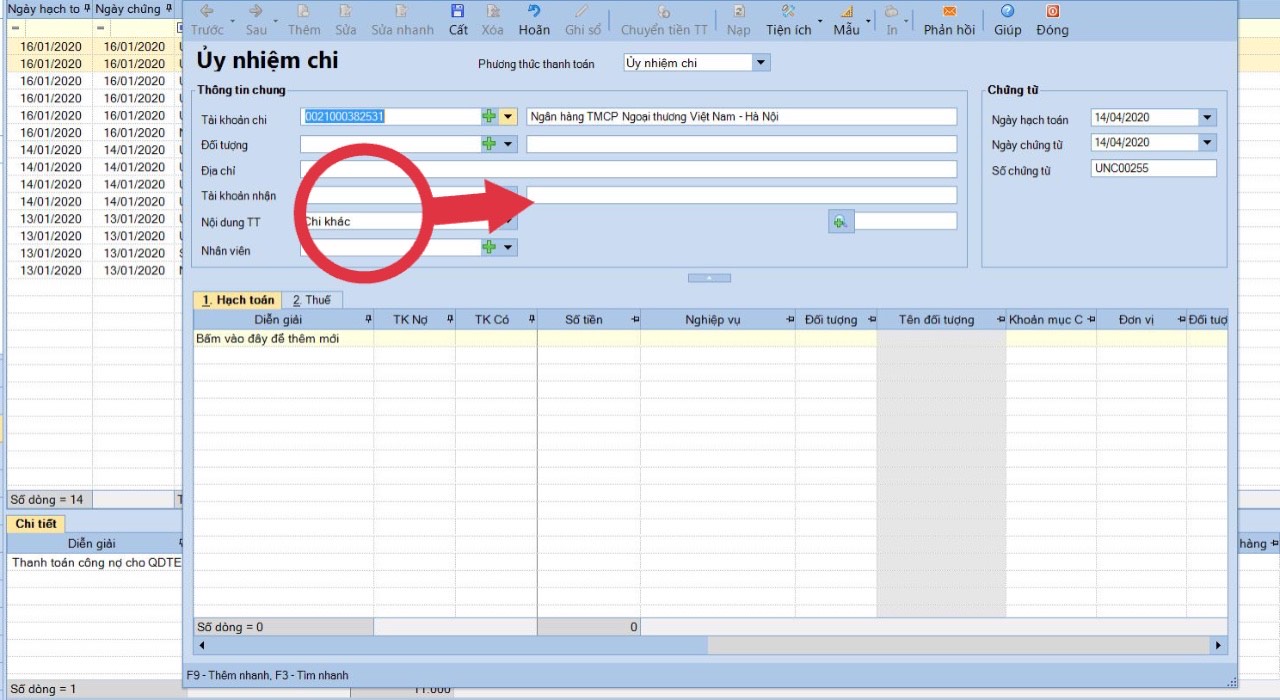
Task: Click green plus next to Nhân viên
Action: coord(489,247)
